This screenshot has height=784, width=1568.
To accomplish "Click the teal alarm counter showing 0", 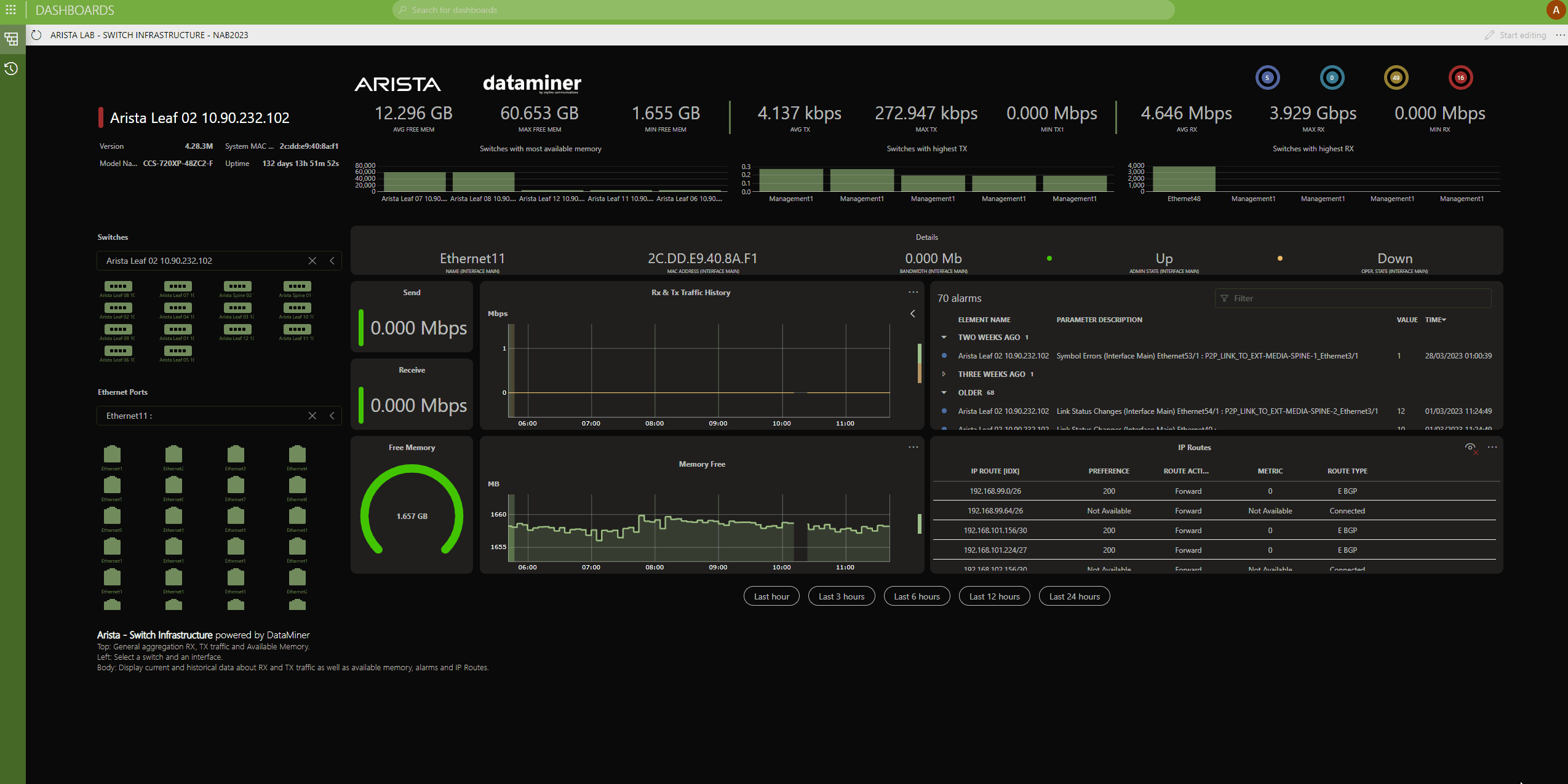I will pos(1332,77).
